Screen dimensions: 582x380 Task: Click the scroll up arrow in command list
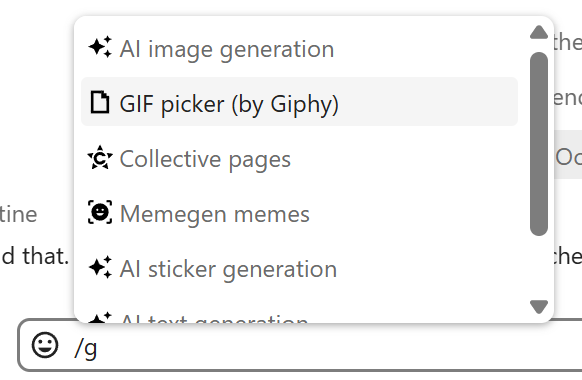(x=539, y=32)
